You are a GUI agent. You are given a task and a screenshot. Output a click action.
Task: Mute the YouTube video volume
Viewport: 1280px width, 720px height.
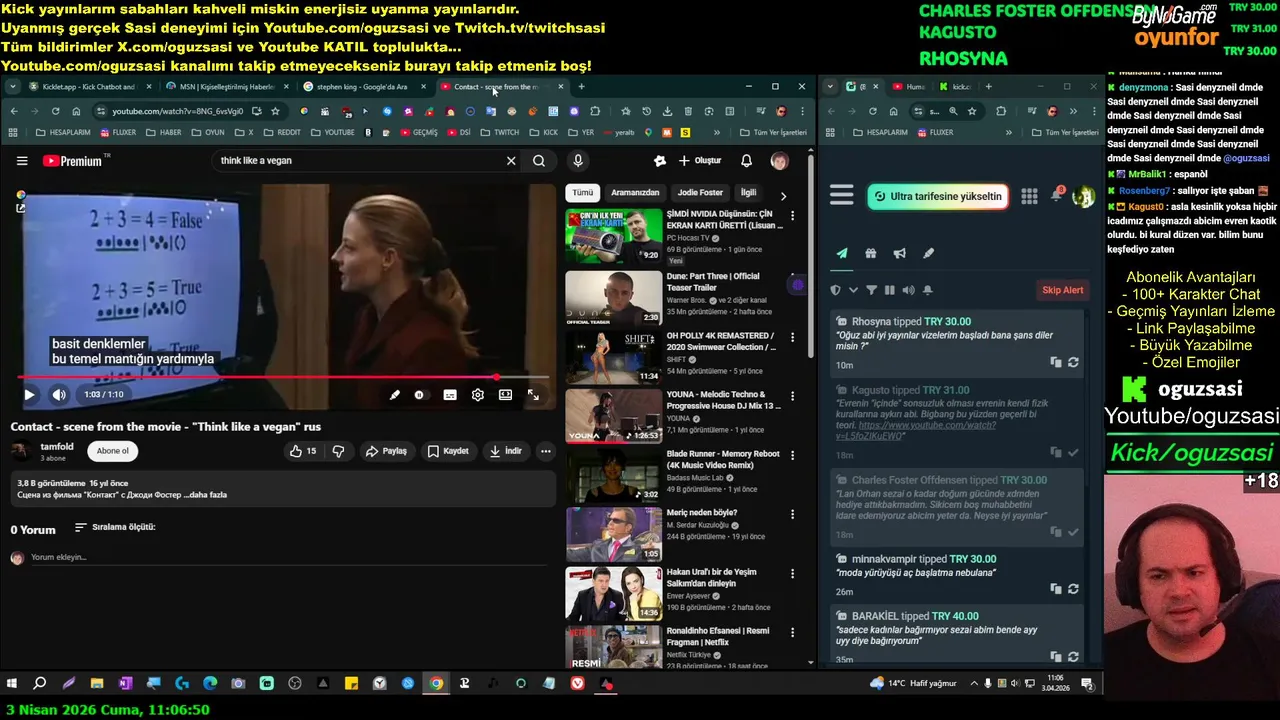(x=59, y=395)
